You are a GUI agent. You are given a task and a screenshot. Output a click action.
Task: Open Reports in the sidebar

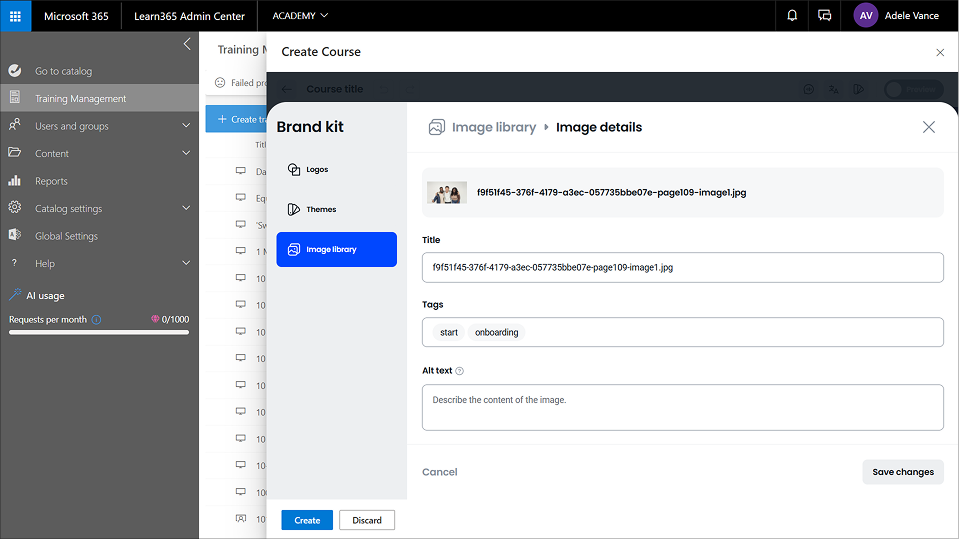pos(51,181)
